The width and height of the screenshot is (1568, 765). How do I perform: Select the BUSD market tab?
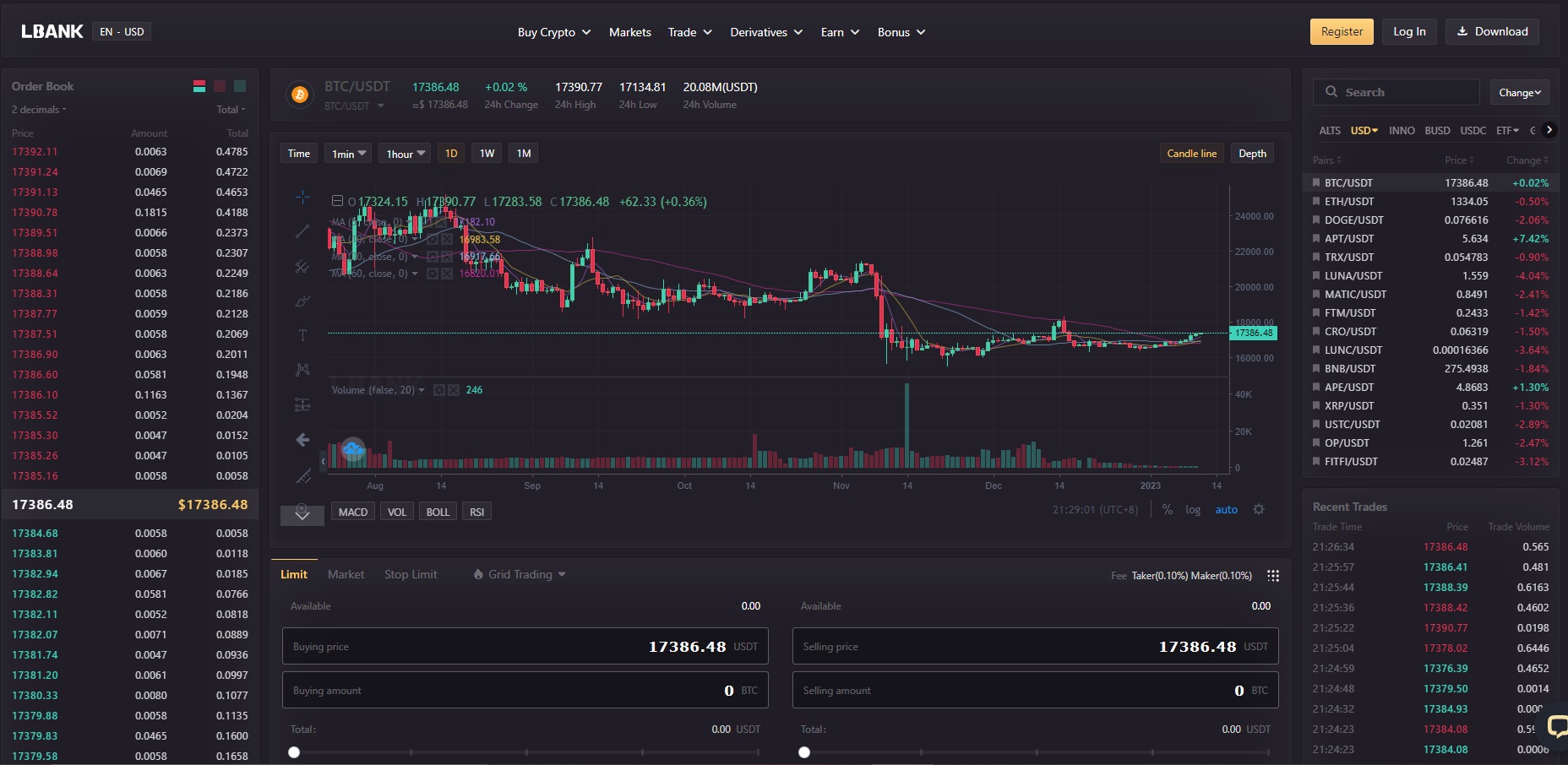point(1437,130)
